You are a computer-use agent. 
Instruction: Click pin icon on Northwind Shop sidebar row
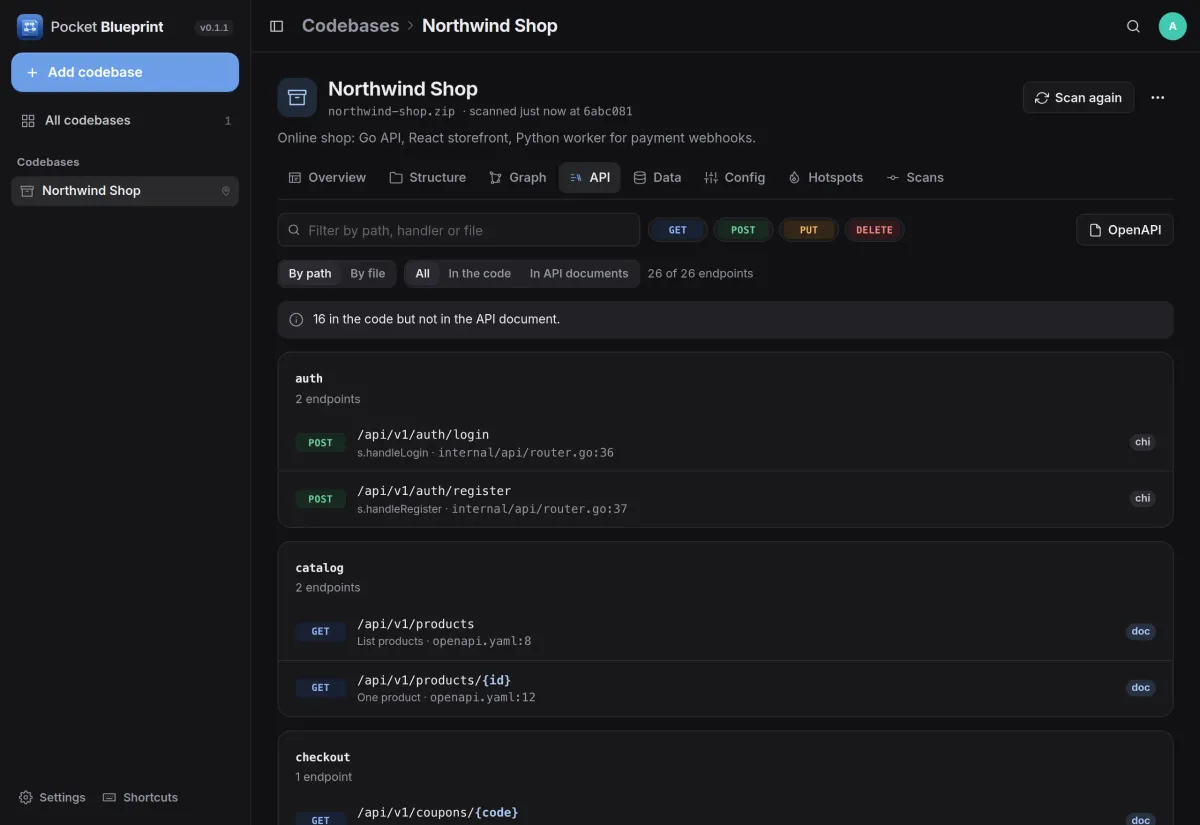[226, 191]
